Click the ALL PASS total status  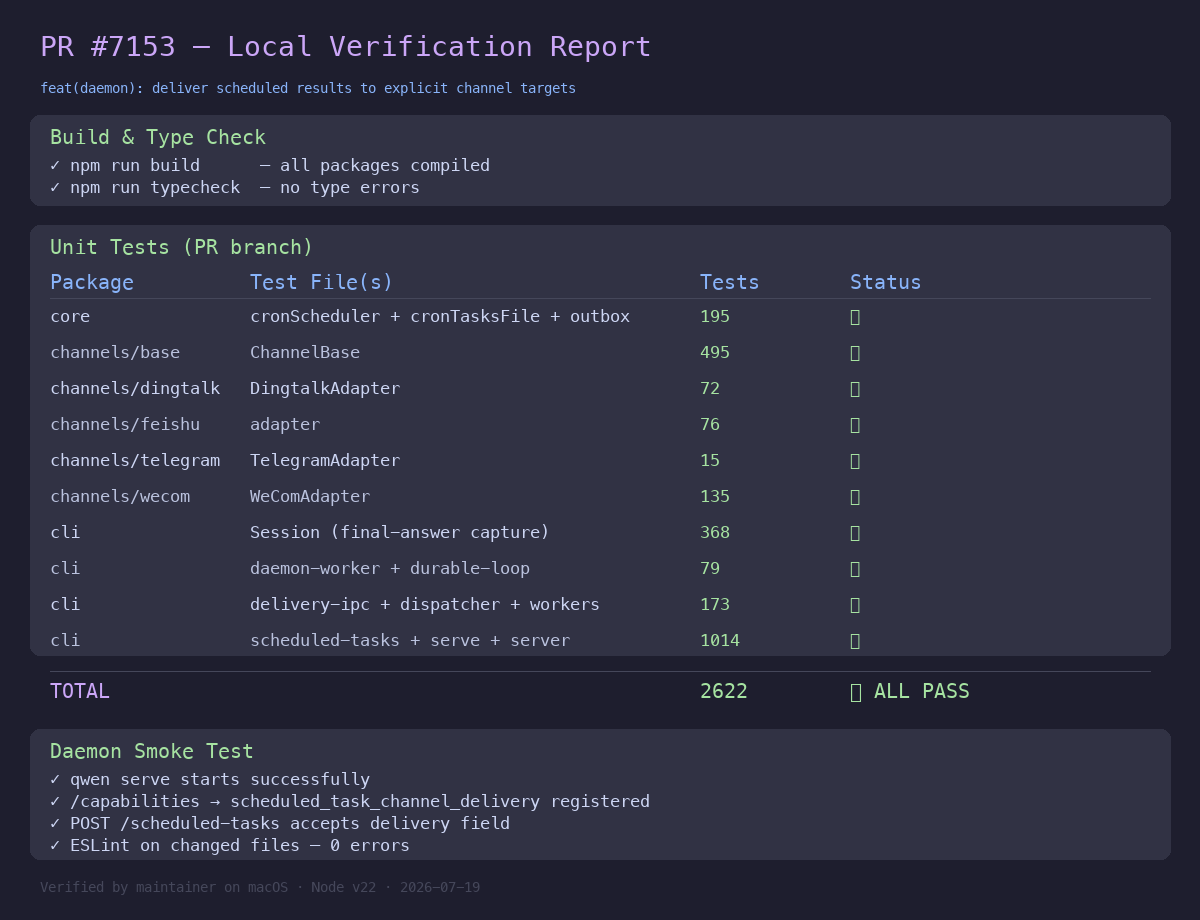click(x=910, y=691)
